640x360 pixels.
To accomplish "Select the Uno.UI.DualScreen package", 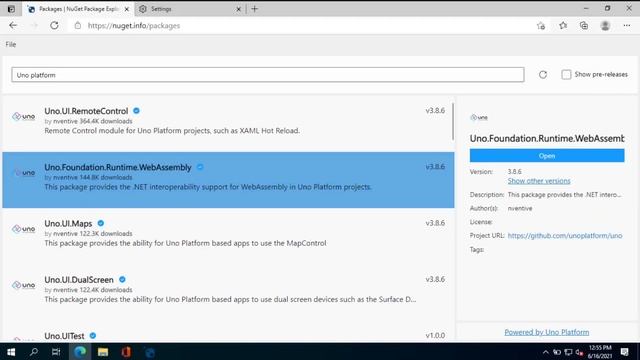I will pos(228,293).
